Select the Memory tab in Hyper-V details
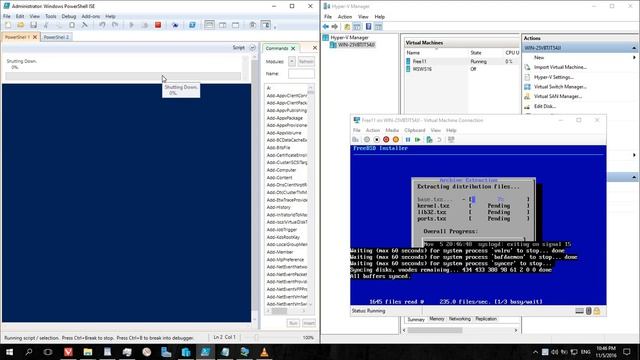This screenshot has height=360, width=640. 436,319
